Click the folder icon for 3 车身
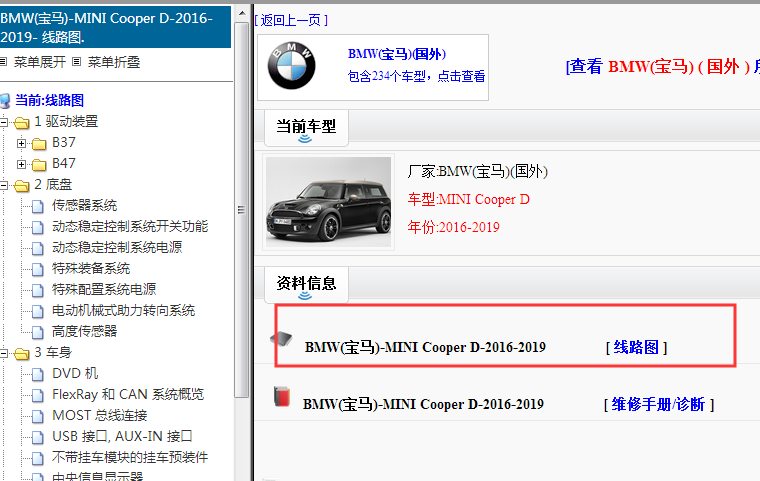This screenshot has width=760, height=481. [x=21, y=353]
